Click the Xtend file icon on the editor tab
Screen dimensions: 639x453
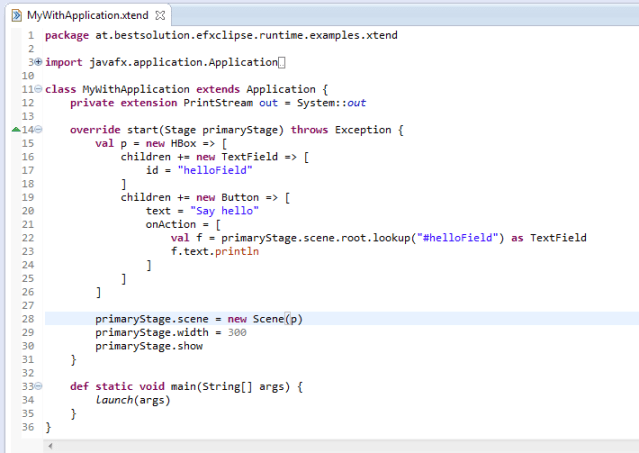click(x=15, y=17)
